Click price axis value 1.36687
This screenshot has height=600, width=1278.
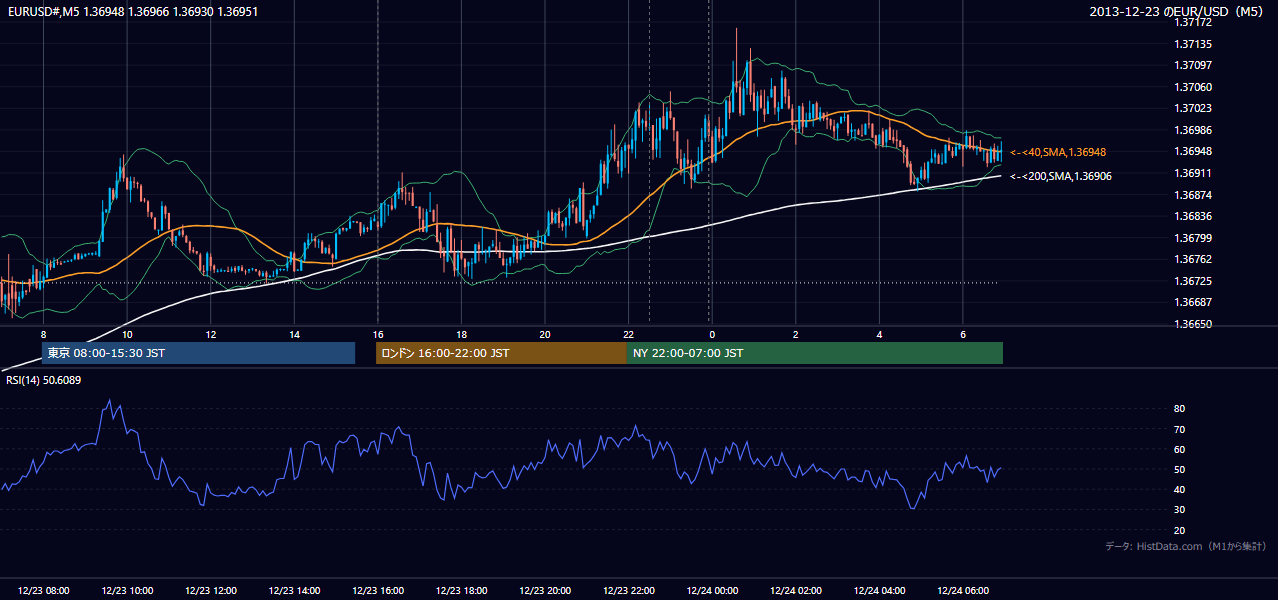click(x=1193, y=302)
